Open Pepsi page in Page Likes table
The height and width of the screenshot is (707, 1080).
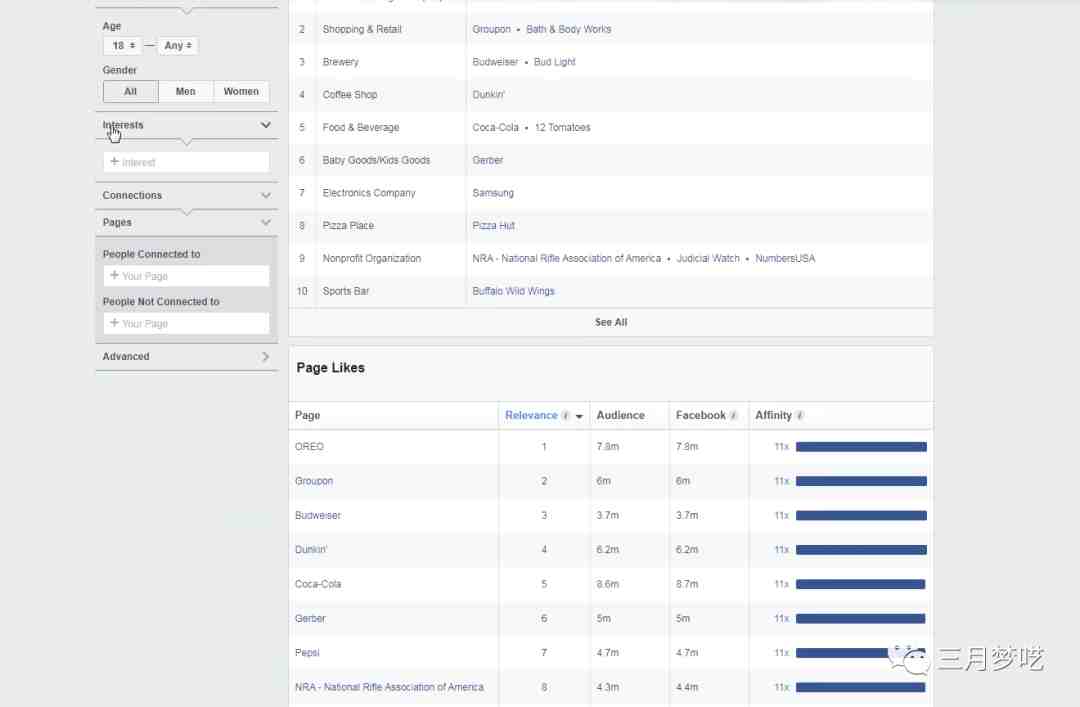pyautogui.click(x=307, y=653)
